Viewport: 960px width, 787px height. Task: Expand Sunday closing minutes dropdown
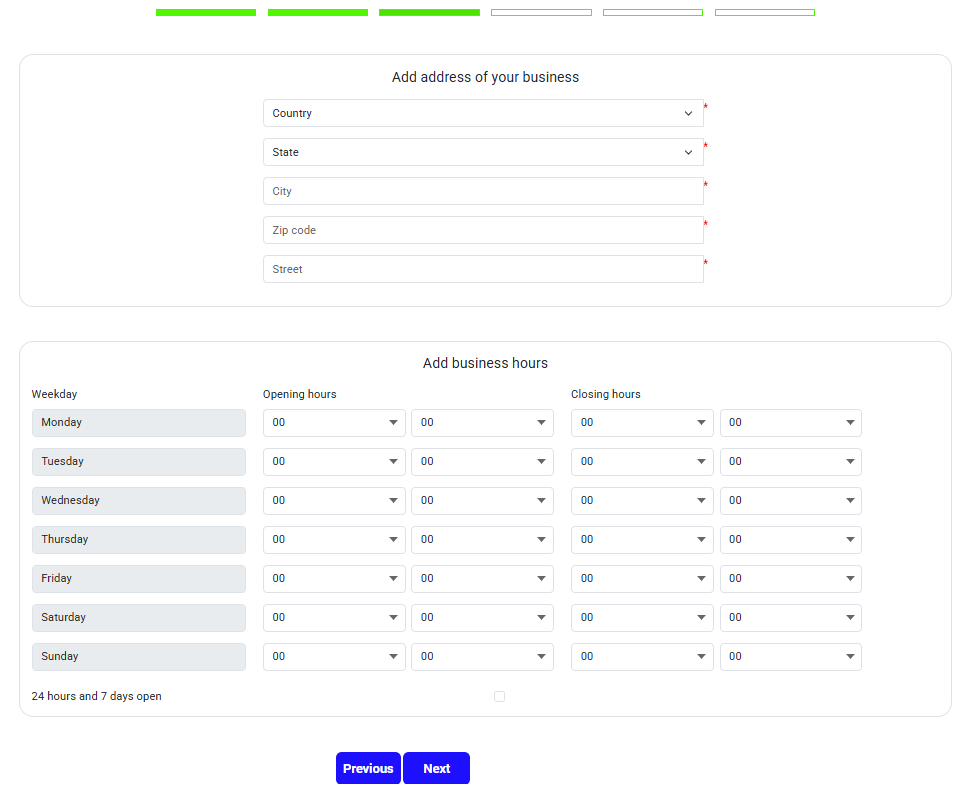790,657
